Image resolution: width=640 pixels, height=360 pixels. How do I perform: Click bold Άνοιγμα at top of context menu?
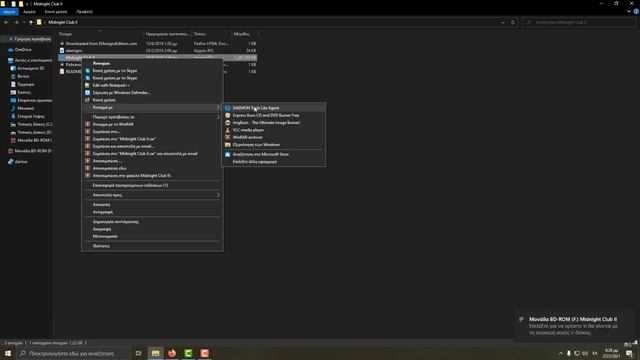point(152,63)
